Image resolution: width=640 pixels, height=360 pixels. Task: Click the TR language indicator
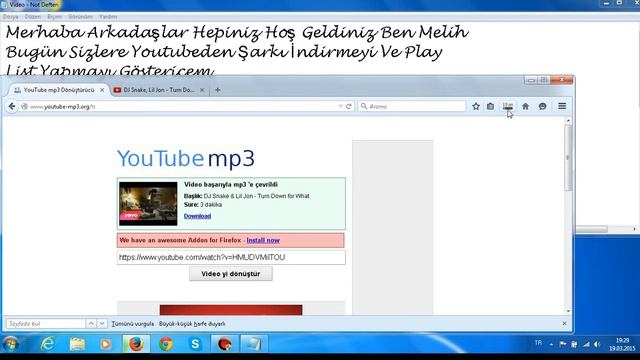pyautogui.click(x=538, y=343)
